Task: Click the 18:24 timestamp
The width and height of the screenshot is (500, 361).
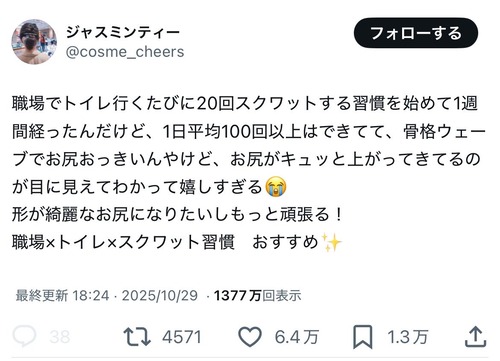Action: (90, 296)
